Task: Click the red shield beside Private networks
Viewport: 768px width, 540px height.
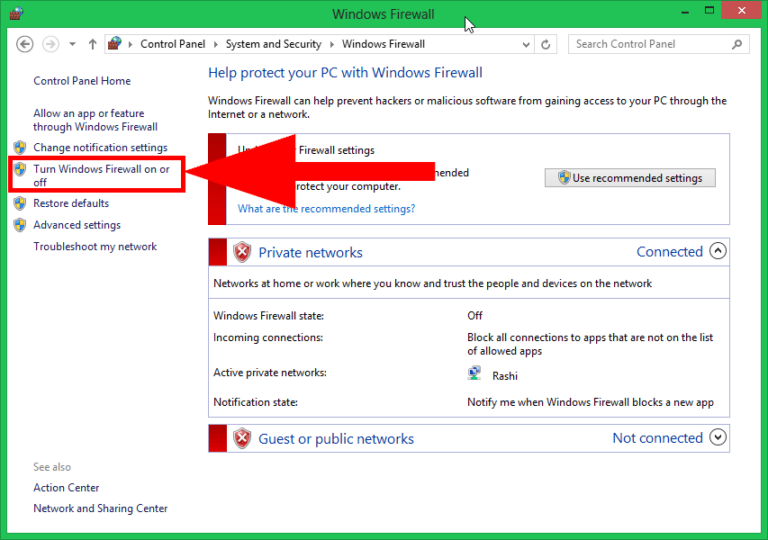Action: coord(242,253)
